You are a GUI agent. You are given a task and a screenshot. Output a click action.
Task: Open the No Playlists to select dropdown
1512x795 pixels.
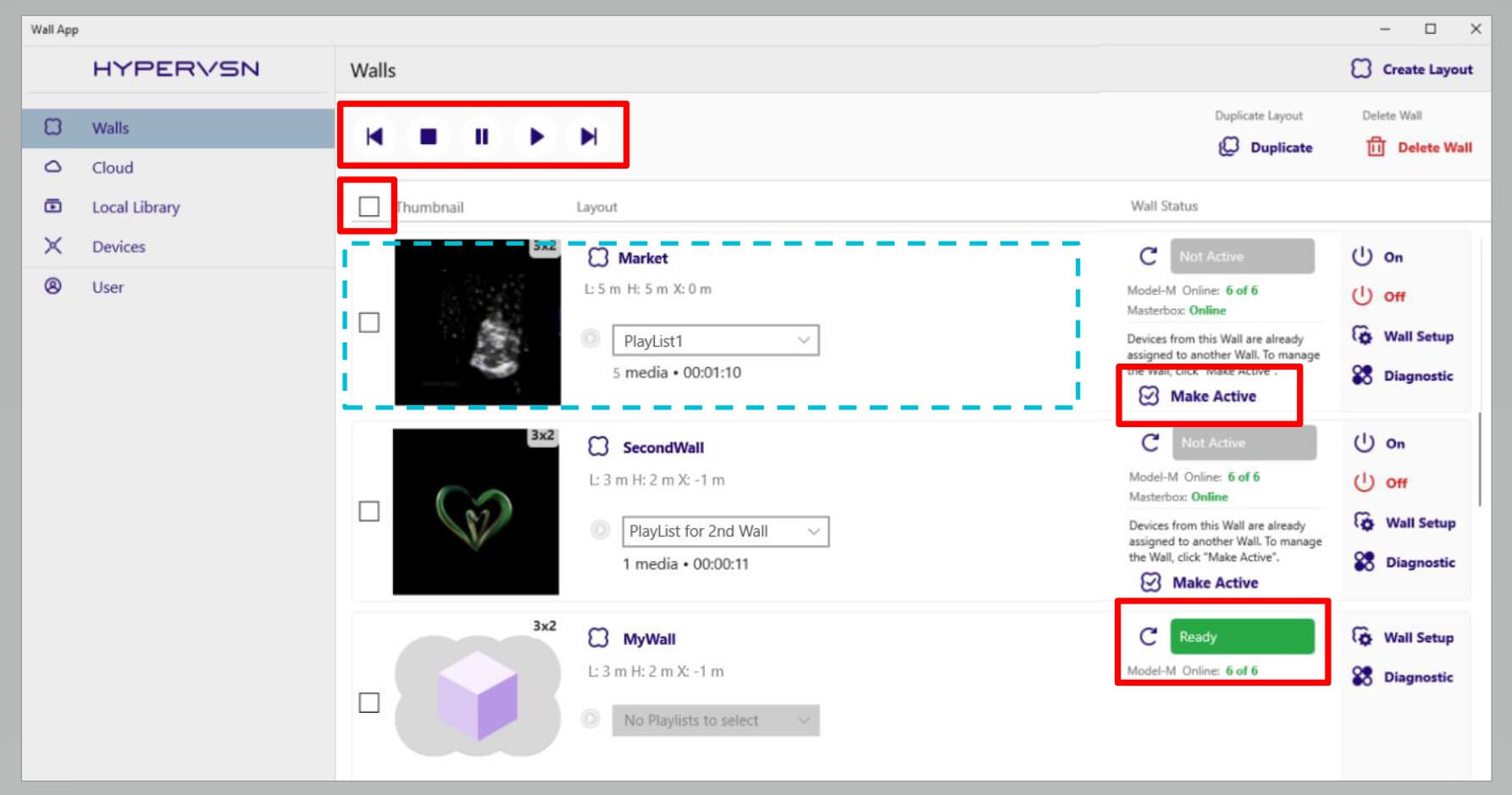coord(716,720)
